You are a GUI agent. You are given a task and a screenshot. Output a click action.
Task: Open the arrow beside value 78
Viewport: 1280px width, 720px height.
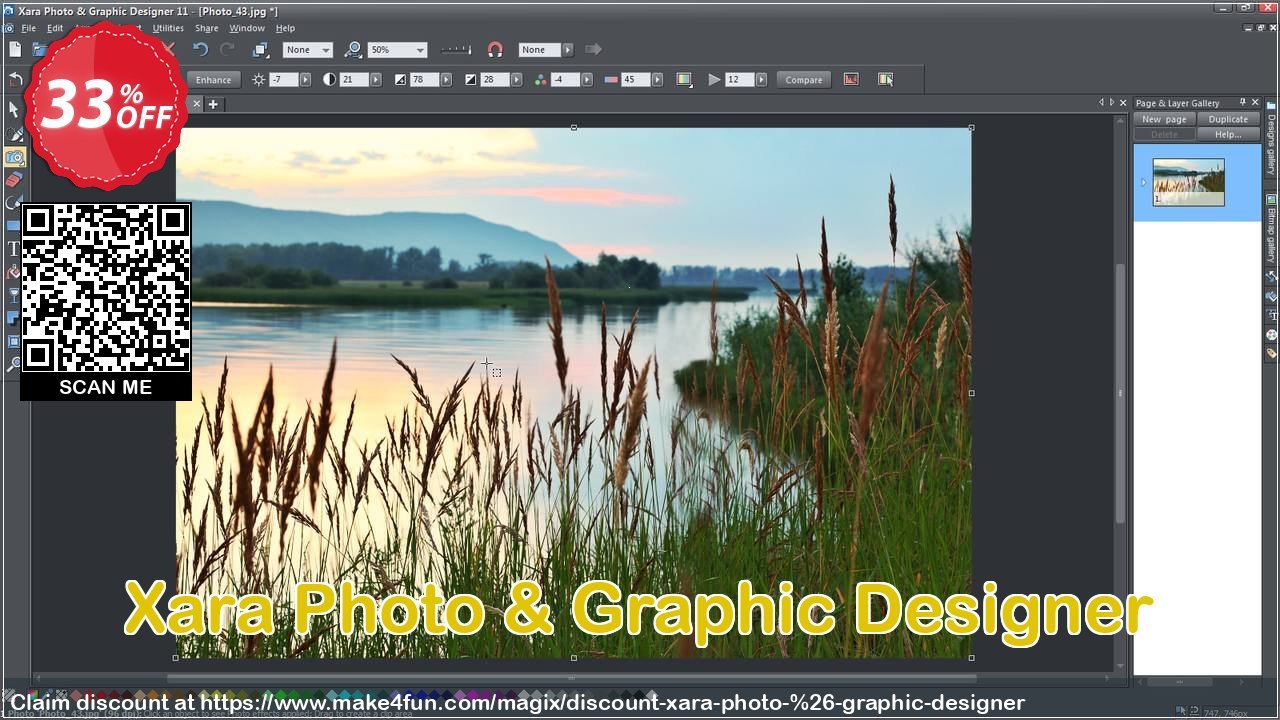click(446, 79)
